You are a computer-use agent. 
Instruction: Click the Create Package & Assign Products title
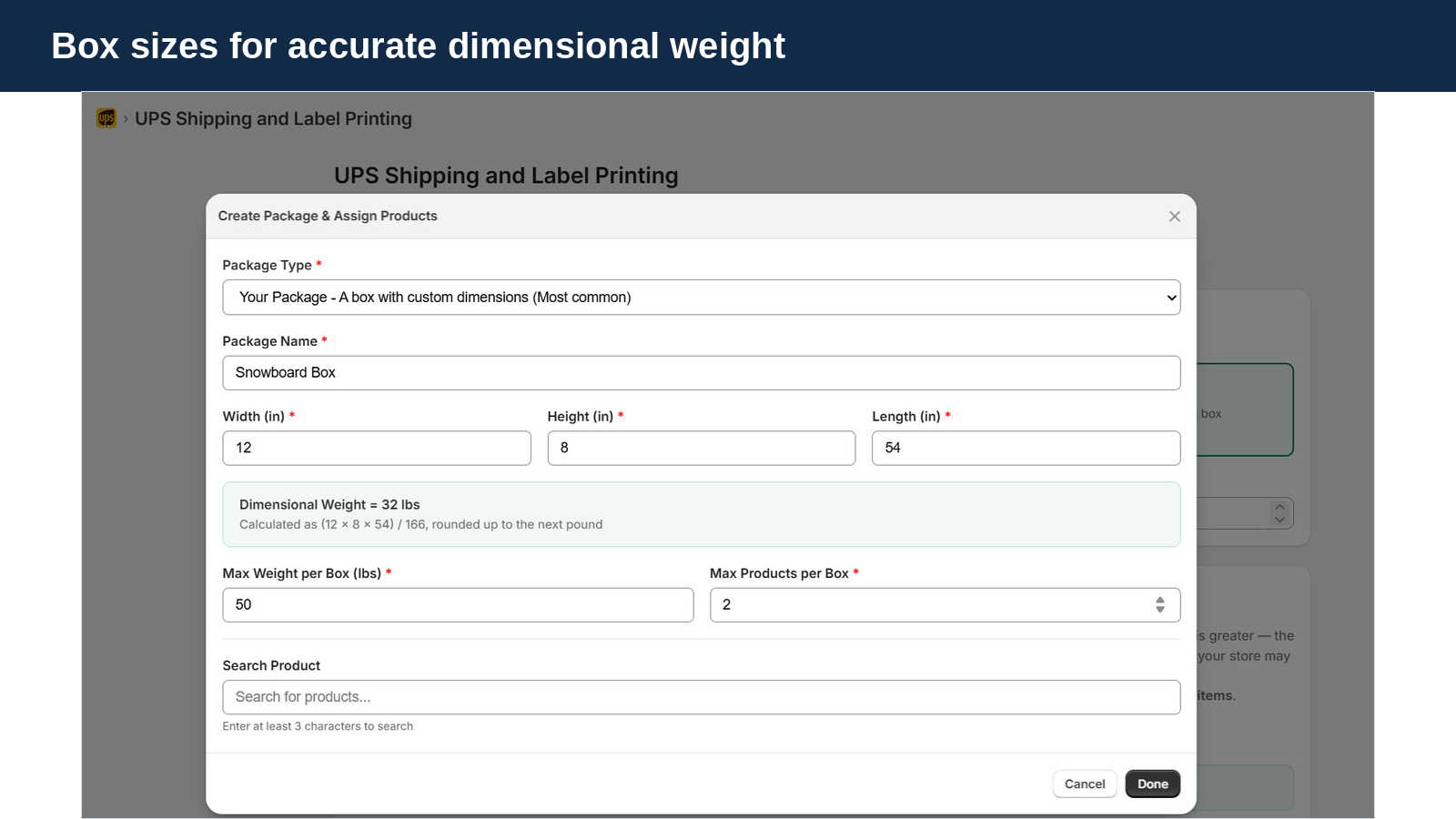[x=328, y=217]
